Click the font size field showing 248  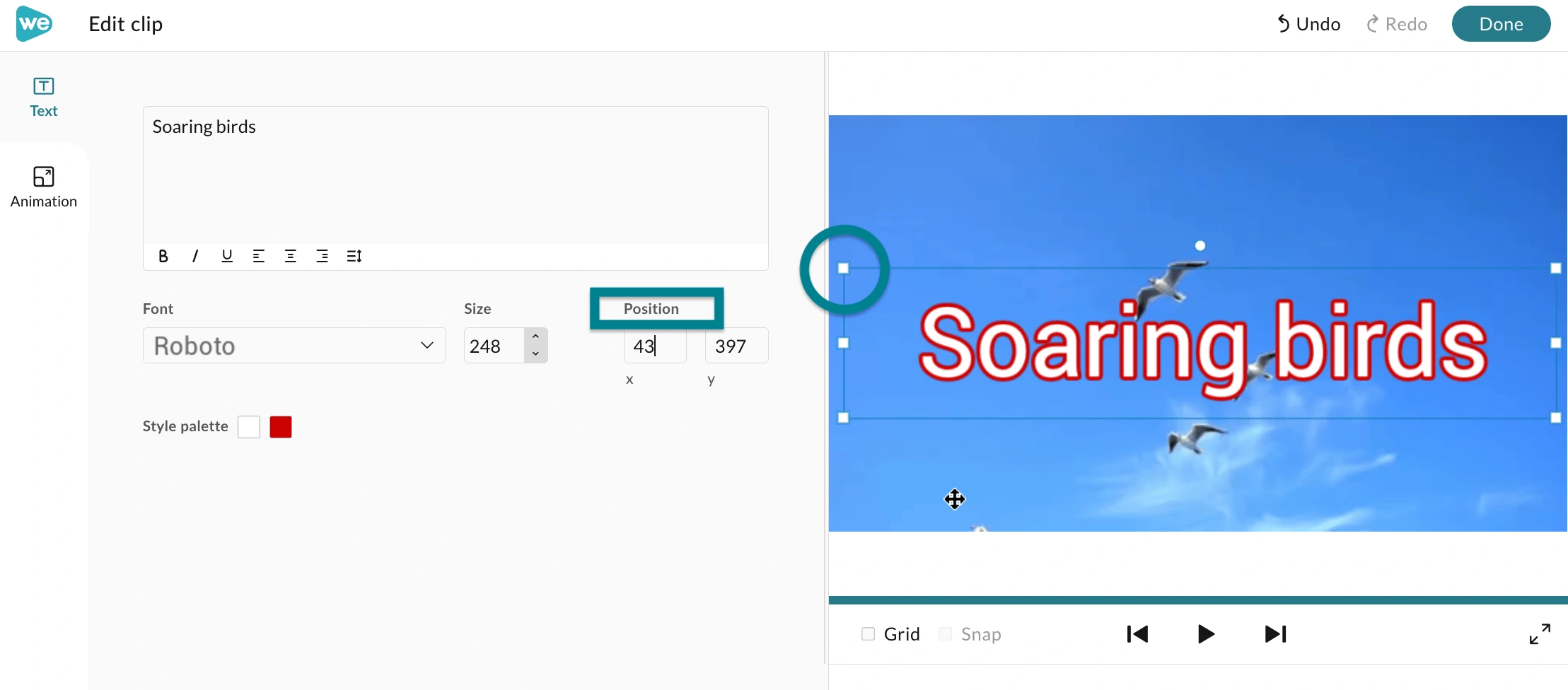click(494, 346)
